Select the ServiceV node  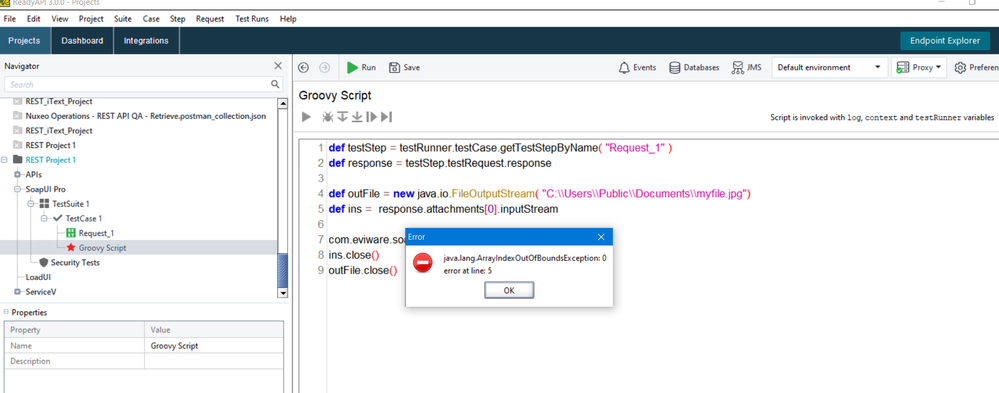(40, 292)
